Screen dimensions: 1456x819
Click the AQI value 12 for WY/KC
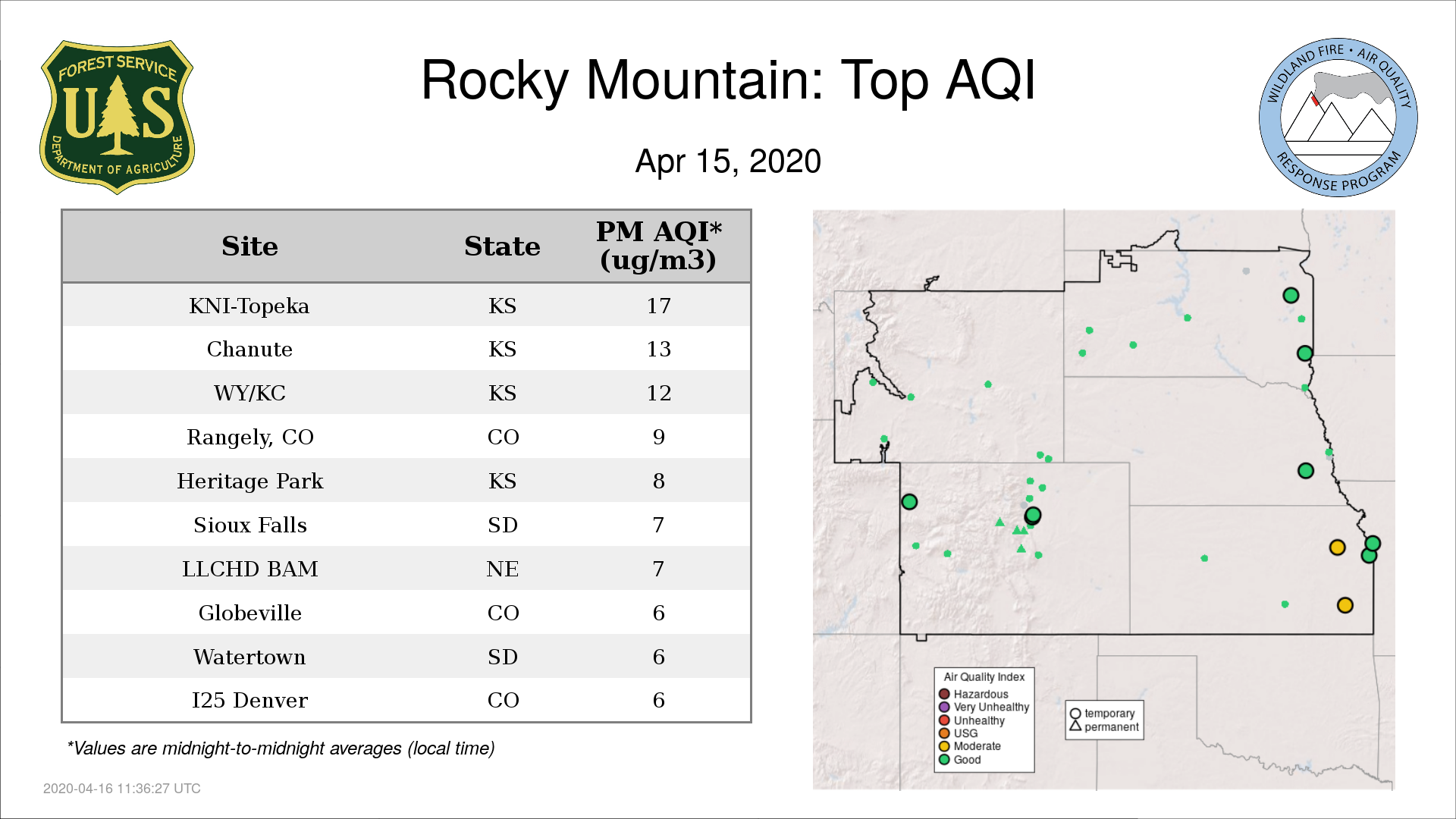coord(658,393)
